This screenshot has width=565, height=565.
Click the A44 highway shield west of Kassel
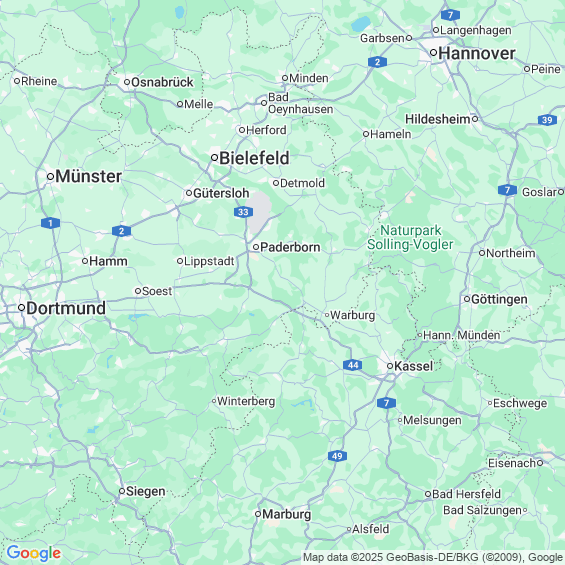(352, 365)
